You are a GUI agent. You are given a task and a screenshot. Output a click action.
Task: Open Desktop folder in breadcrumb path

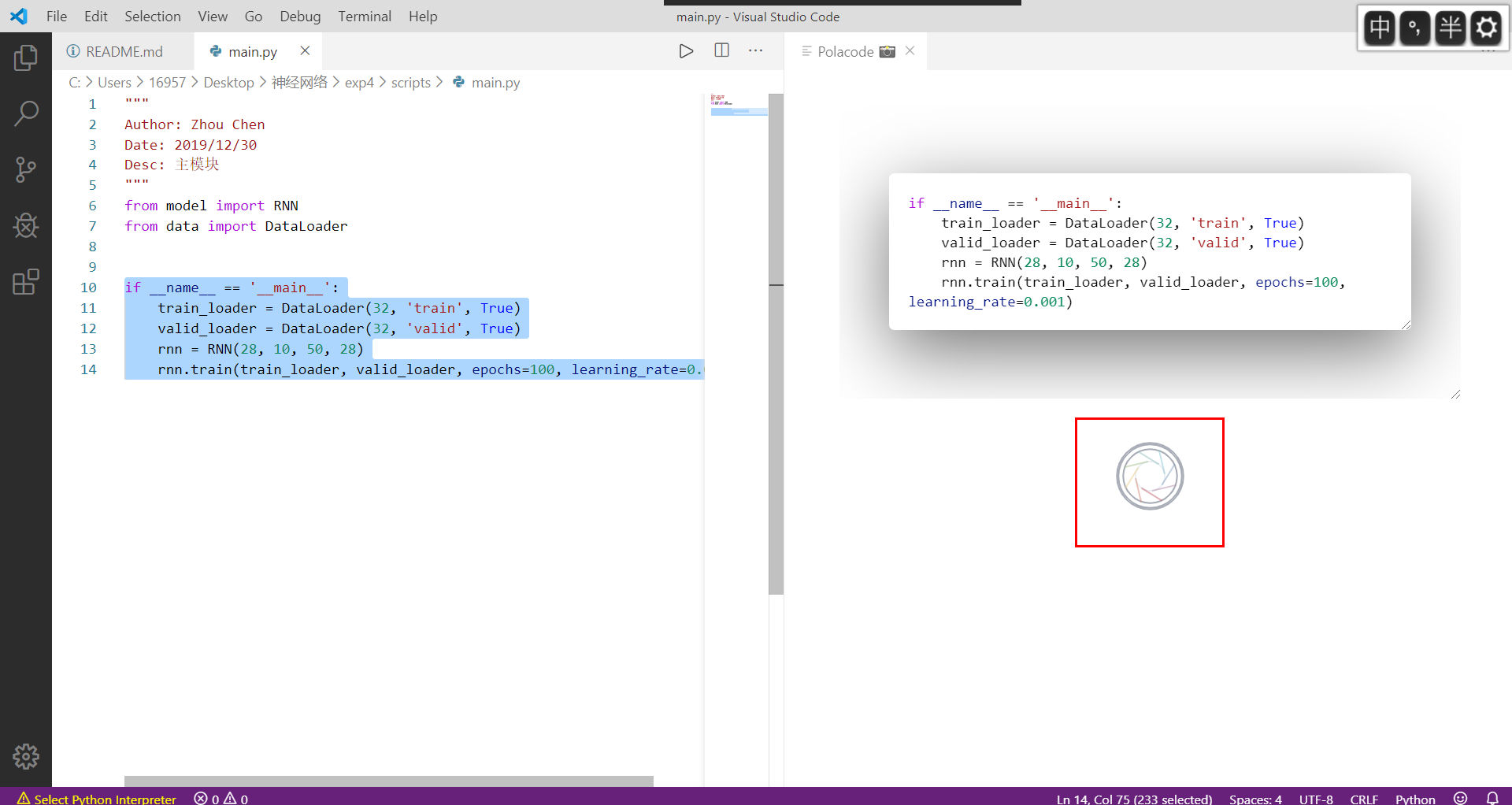228,83
